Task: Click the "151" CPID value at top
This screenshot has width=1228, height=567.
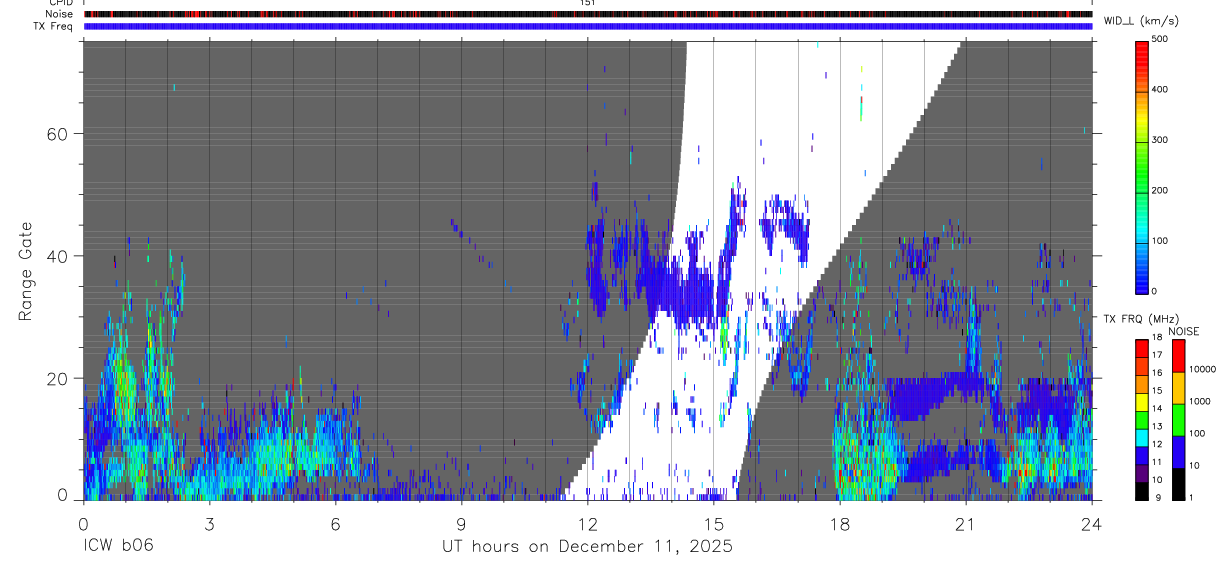Action: click(587, 3)
